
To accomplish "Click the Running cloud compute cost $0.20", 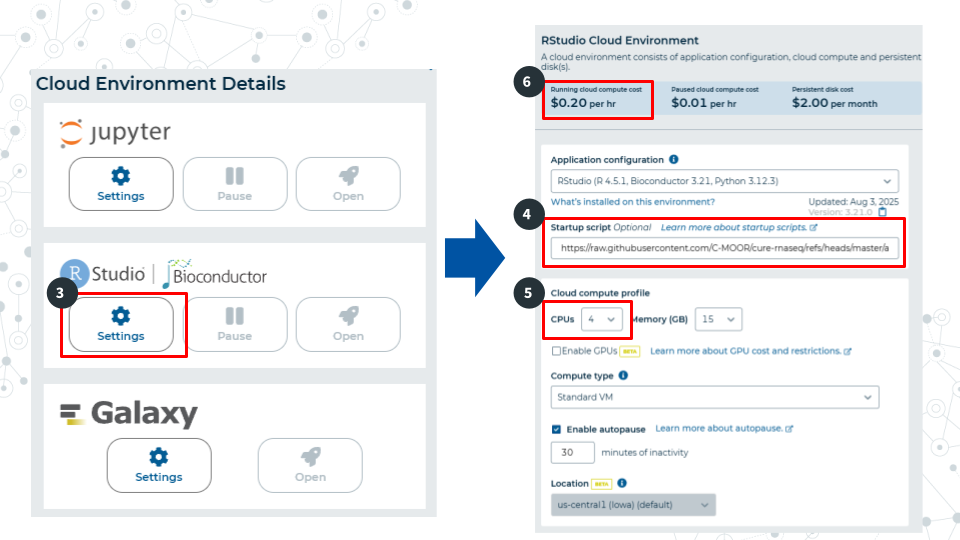I will pyautogui.click(x=596, y=98).
